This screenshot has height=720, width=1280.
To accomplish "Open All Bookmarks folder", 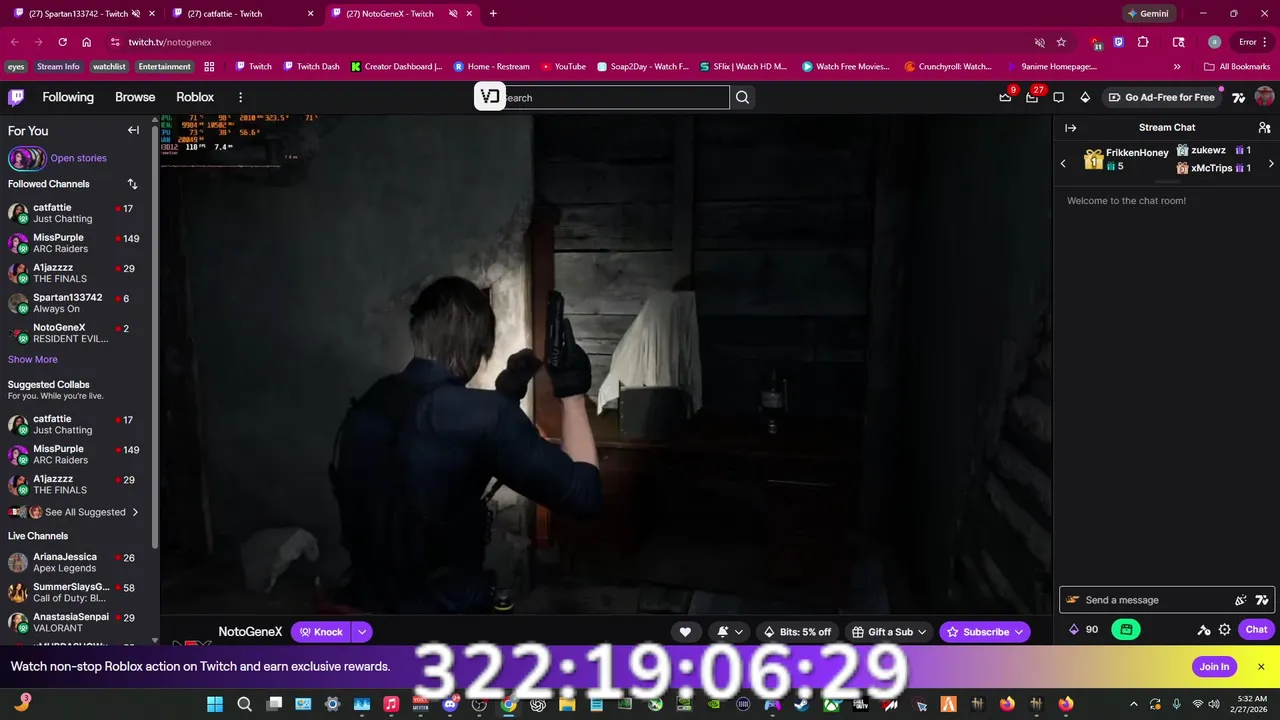I will pos(1237,67).
